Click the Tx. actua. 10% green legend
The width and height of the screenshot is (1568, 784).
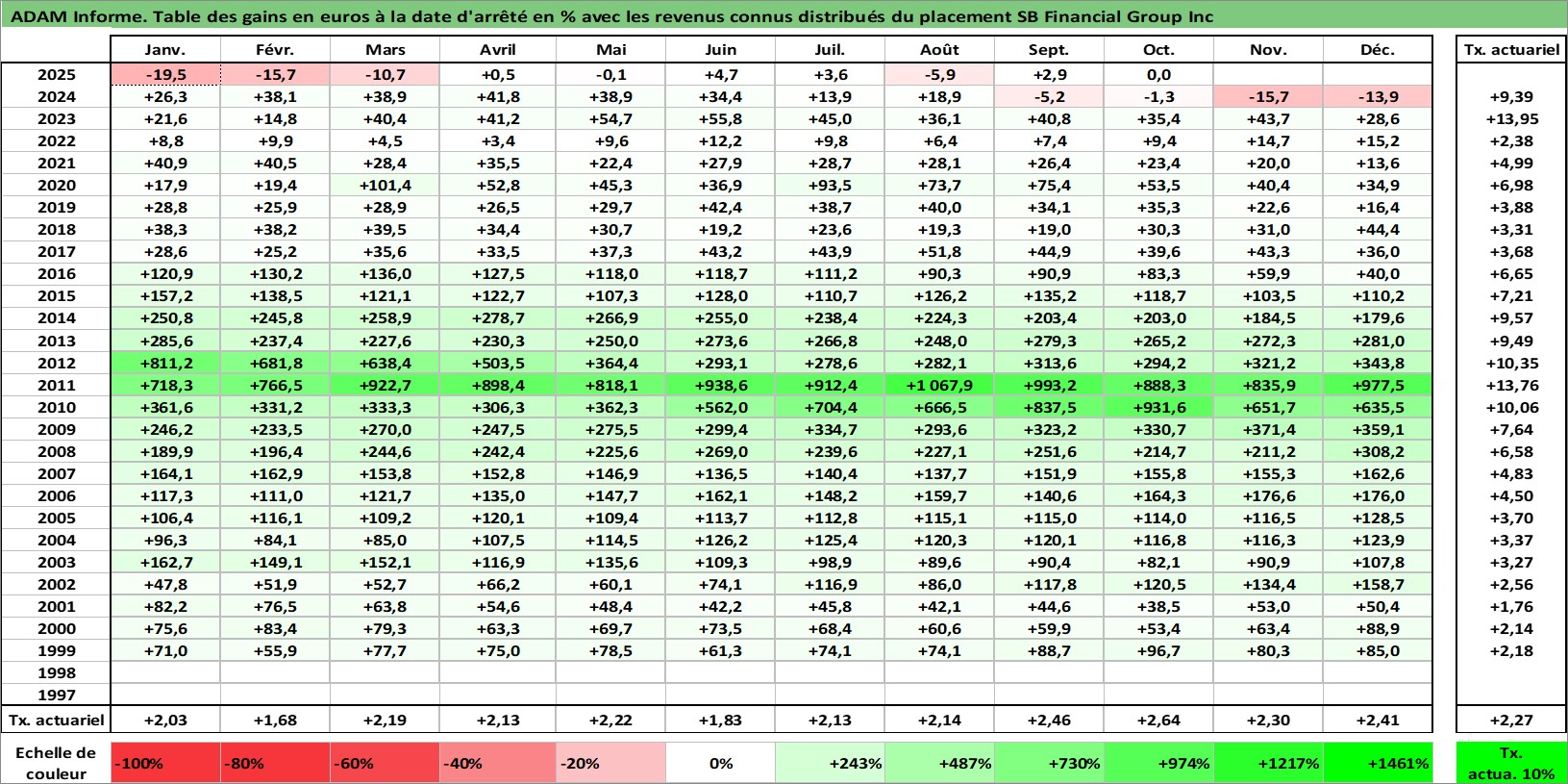(x=1511, y=763)
